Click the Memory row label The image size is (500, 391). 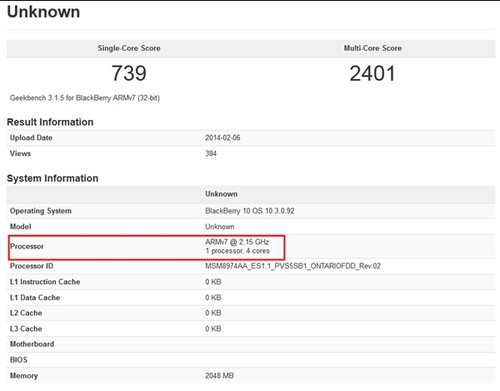pos(24,376)
